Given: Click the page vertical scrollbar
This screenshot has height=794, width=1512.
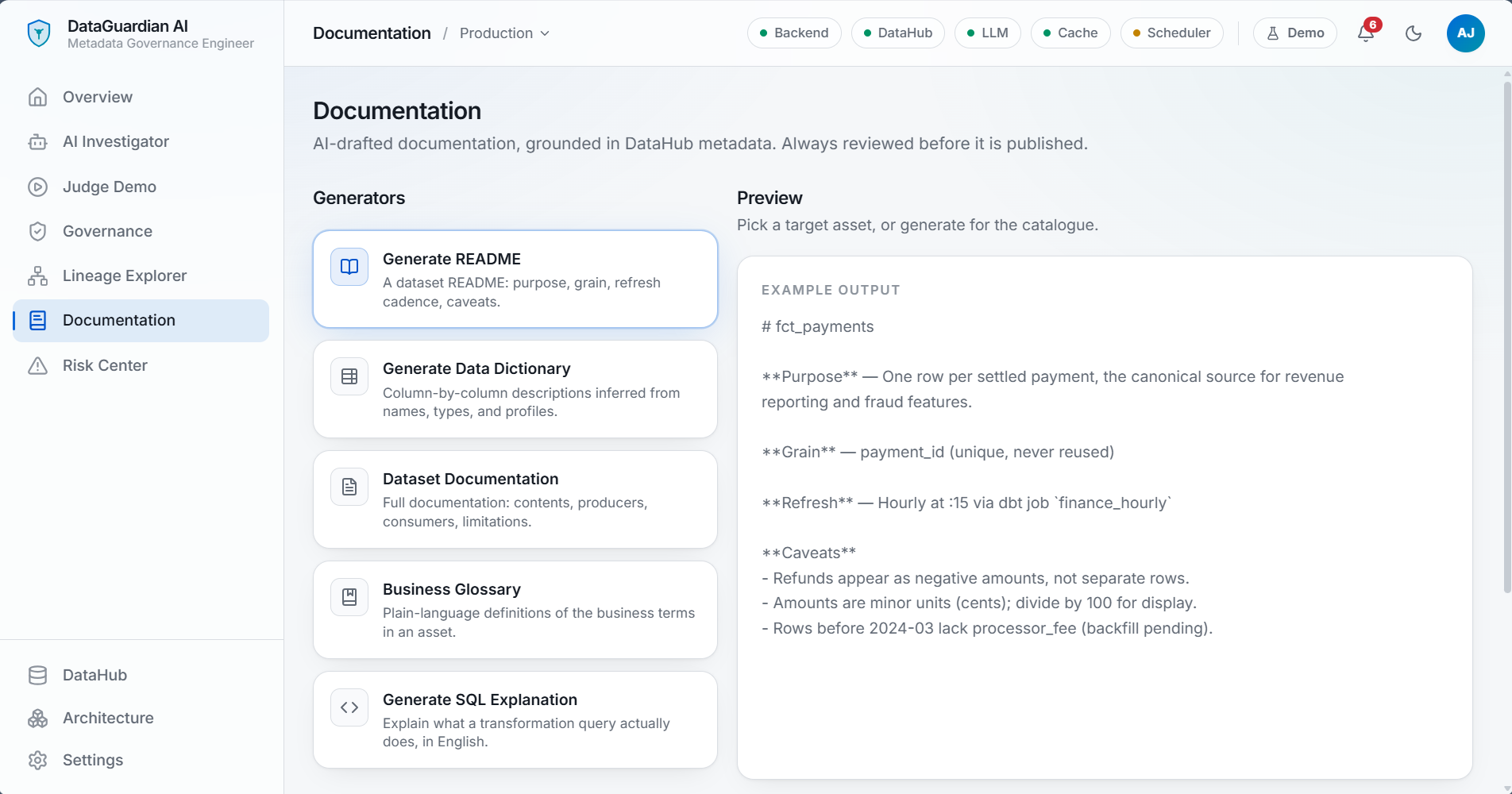Looking at the screenshot, I should coord(1507,337).
